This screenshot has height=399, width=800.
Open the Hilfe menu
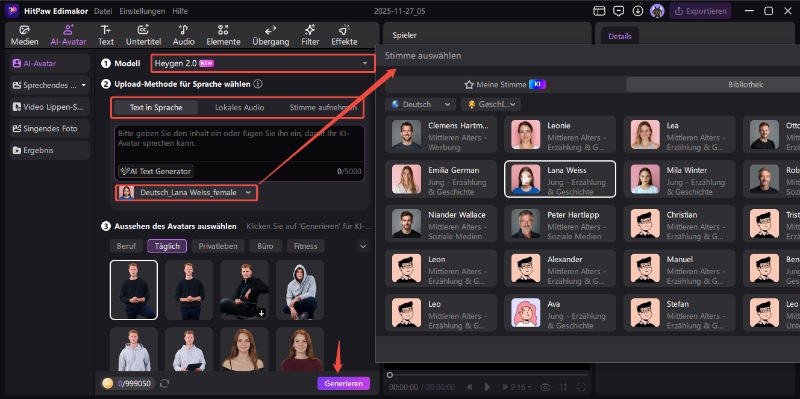point(180,11)
